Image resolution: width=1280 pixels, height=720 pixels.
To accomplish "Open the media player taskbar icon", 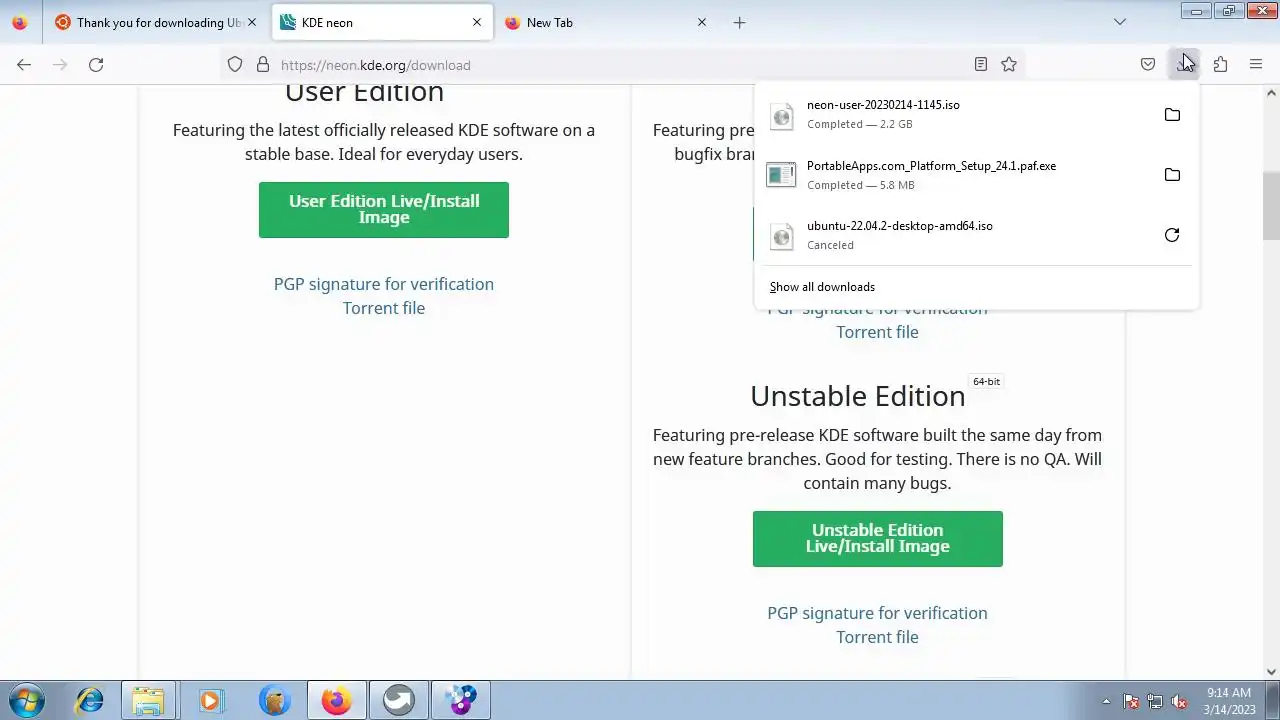I will 210,700.
